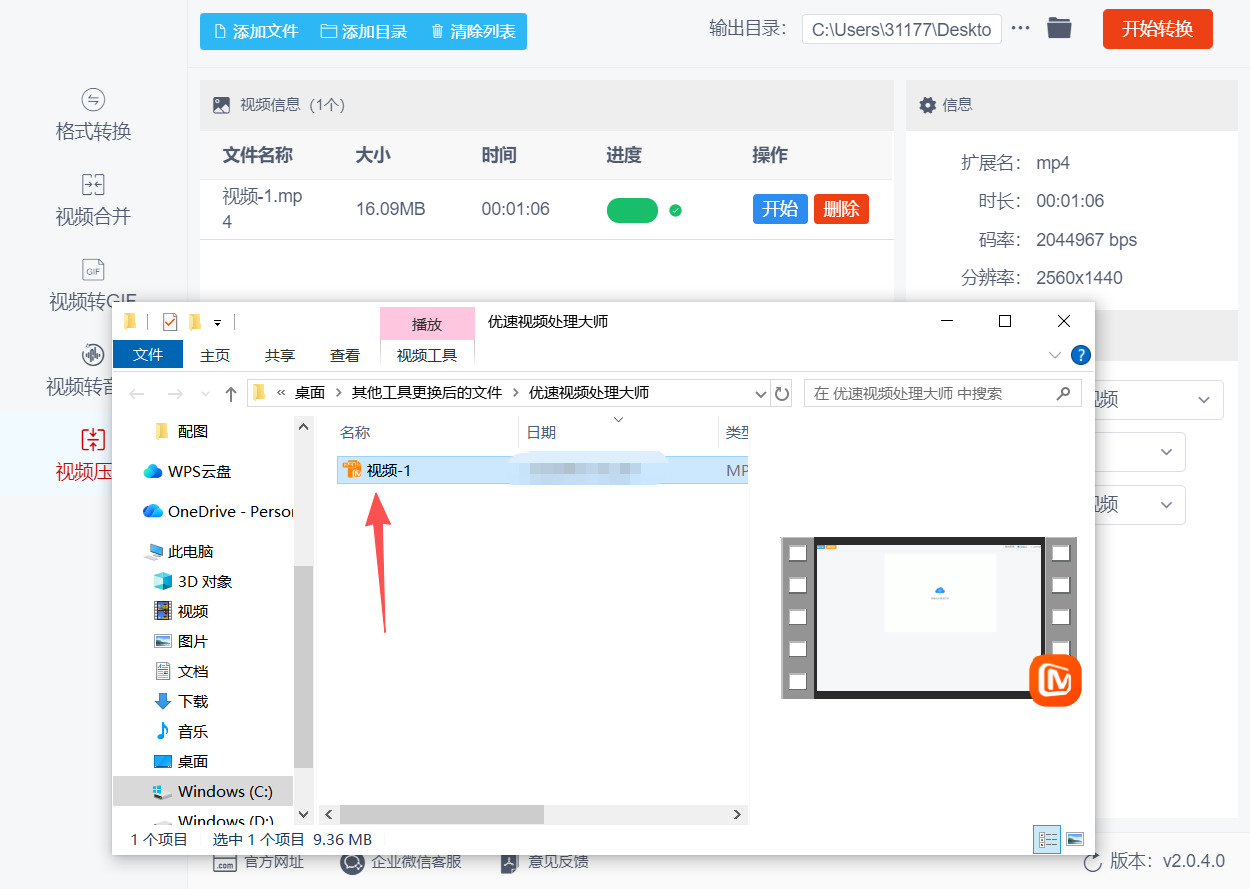Select the 视频转GIF sidebar icon
The width and height of the screenshot is (1250, 889).
point(93,270)
